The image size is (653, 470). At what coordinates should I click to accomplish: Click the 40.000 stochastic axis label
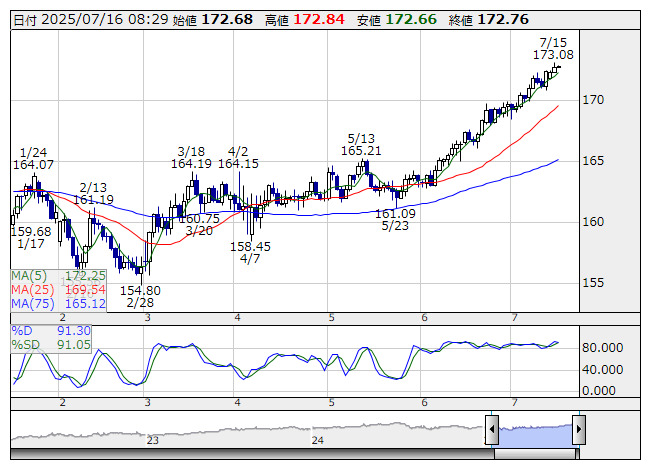[x=603, y=369]
